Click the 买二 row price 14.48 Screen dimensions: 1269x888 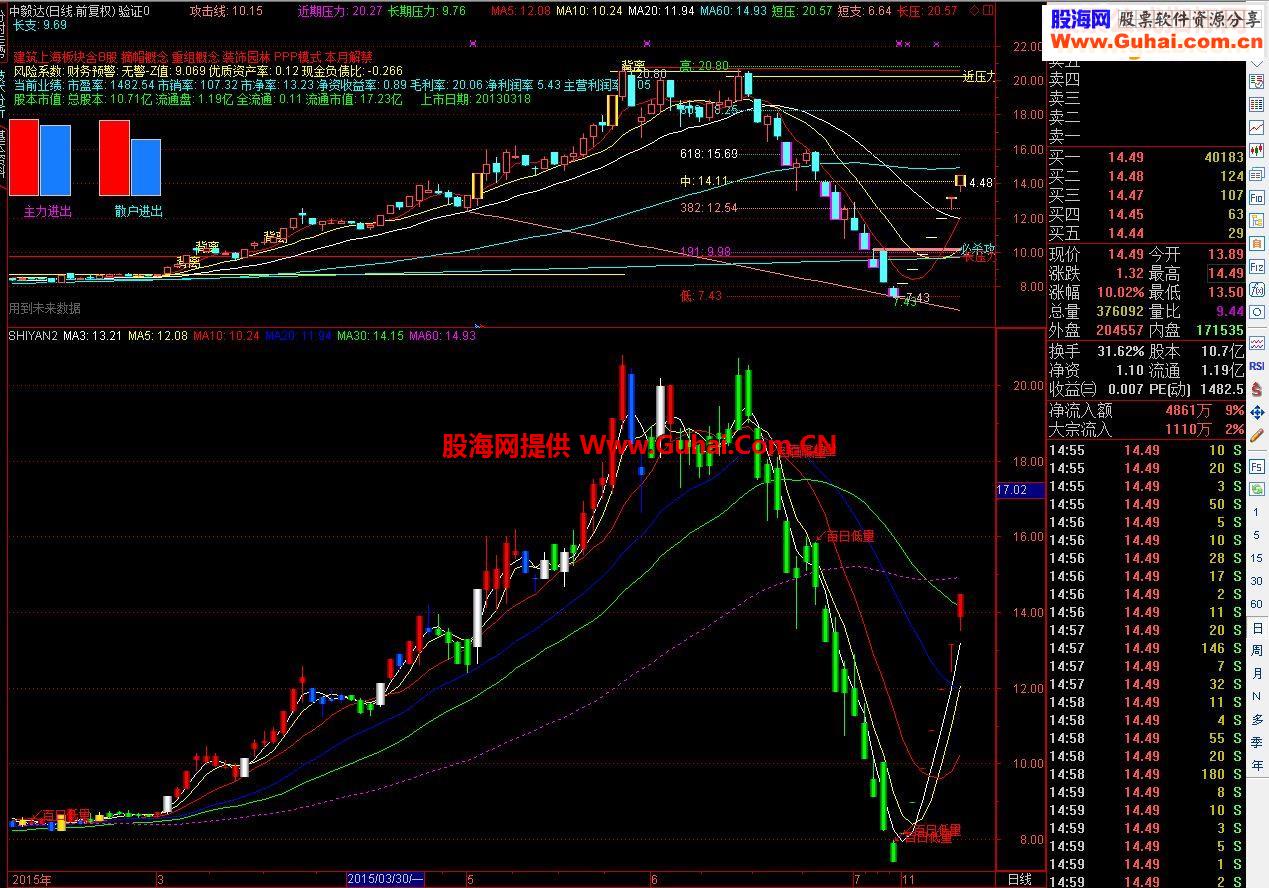point(1126,176)
